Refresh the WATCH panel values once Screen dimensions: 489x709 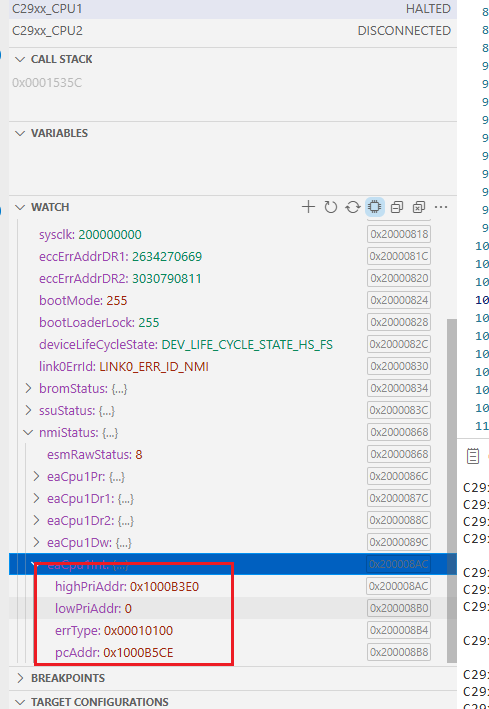tap(331, 207)
